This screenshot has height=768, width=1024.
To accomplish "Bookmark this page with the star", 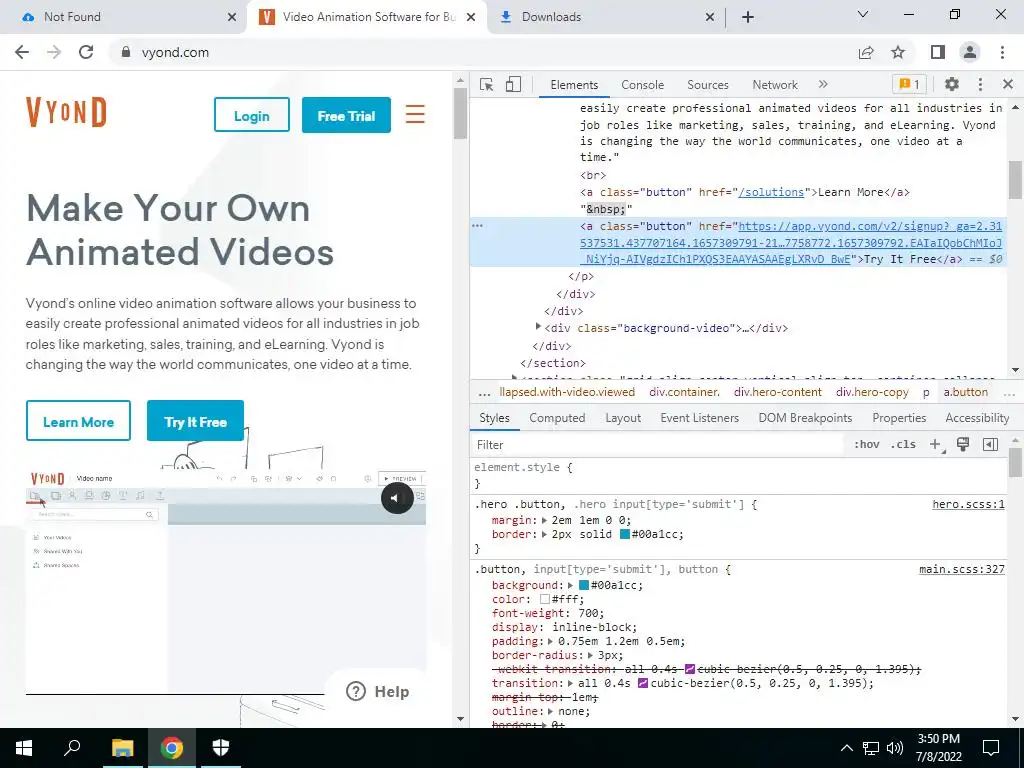I will pyautogui.click(x=898, y=52).
